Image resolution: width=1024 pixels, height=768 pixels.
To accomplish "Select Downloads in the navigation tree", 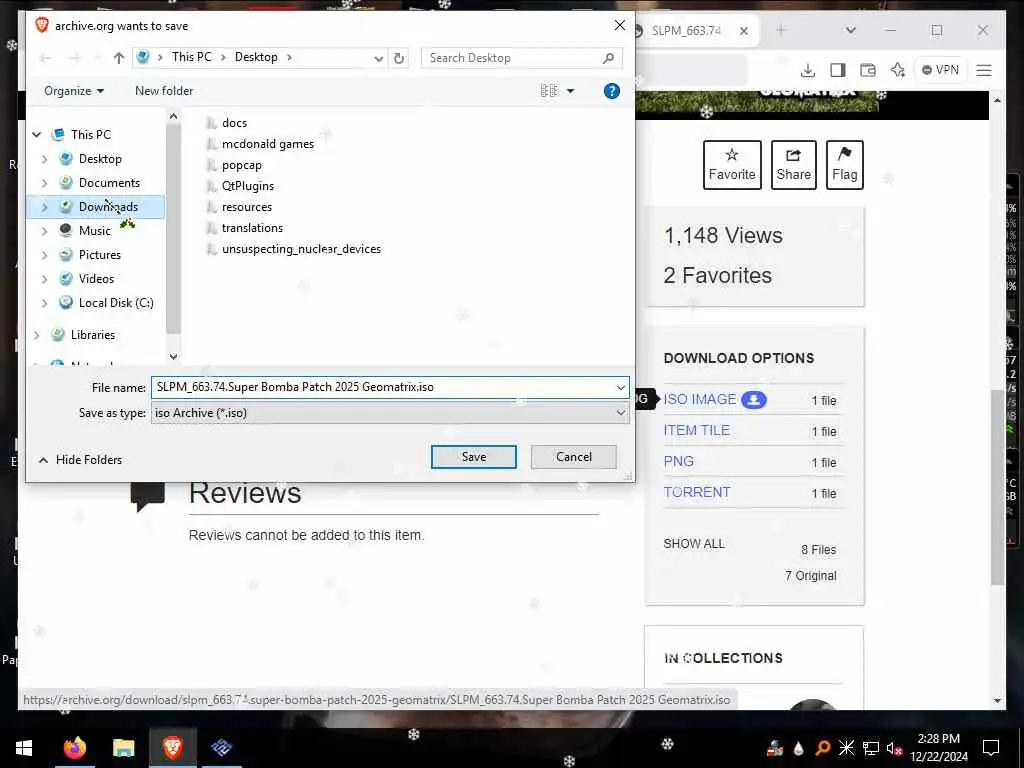I will [x=108, y=207].
